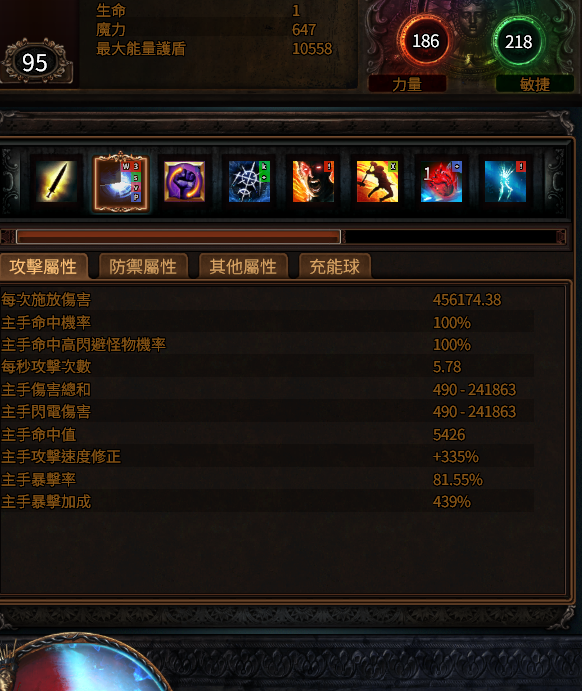Select the leaping warrior fire skill icon
This screenshot has width=582, height=691.
click(377, 182)
